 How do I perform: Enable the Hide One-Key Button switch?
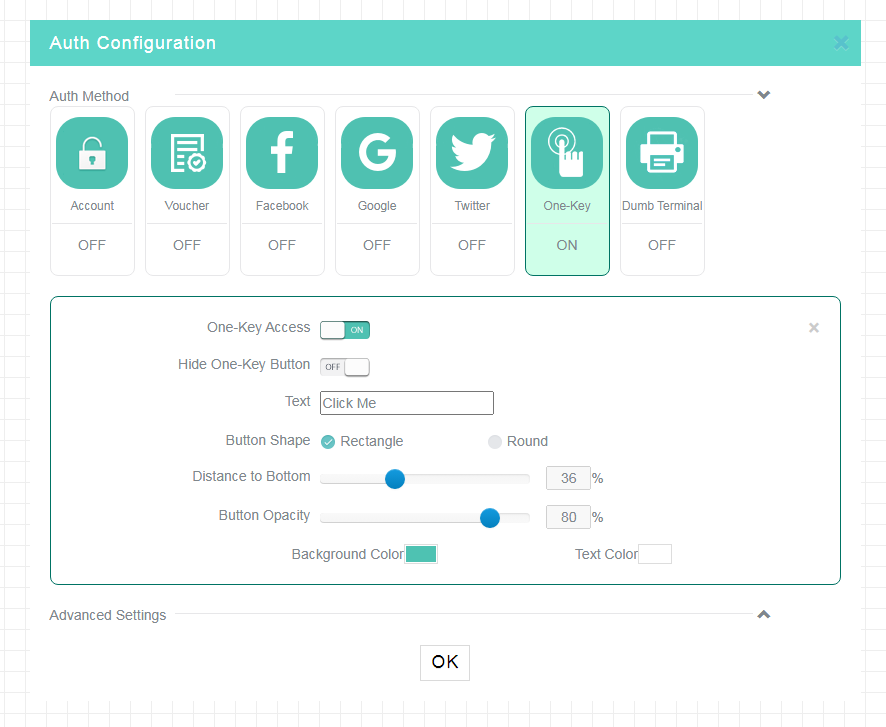coord(345,367)
